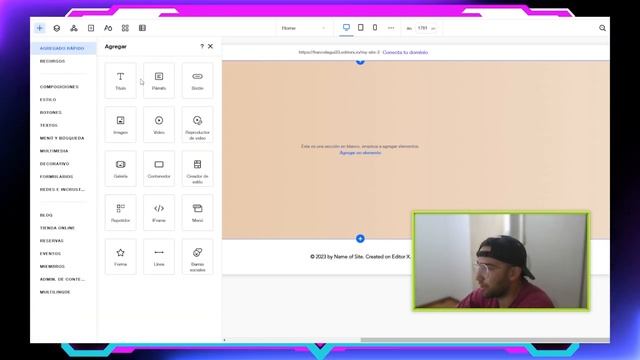The image size is (640, 360).
Task: Open the Layers panel icon
Action: pos(57,28)
